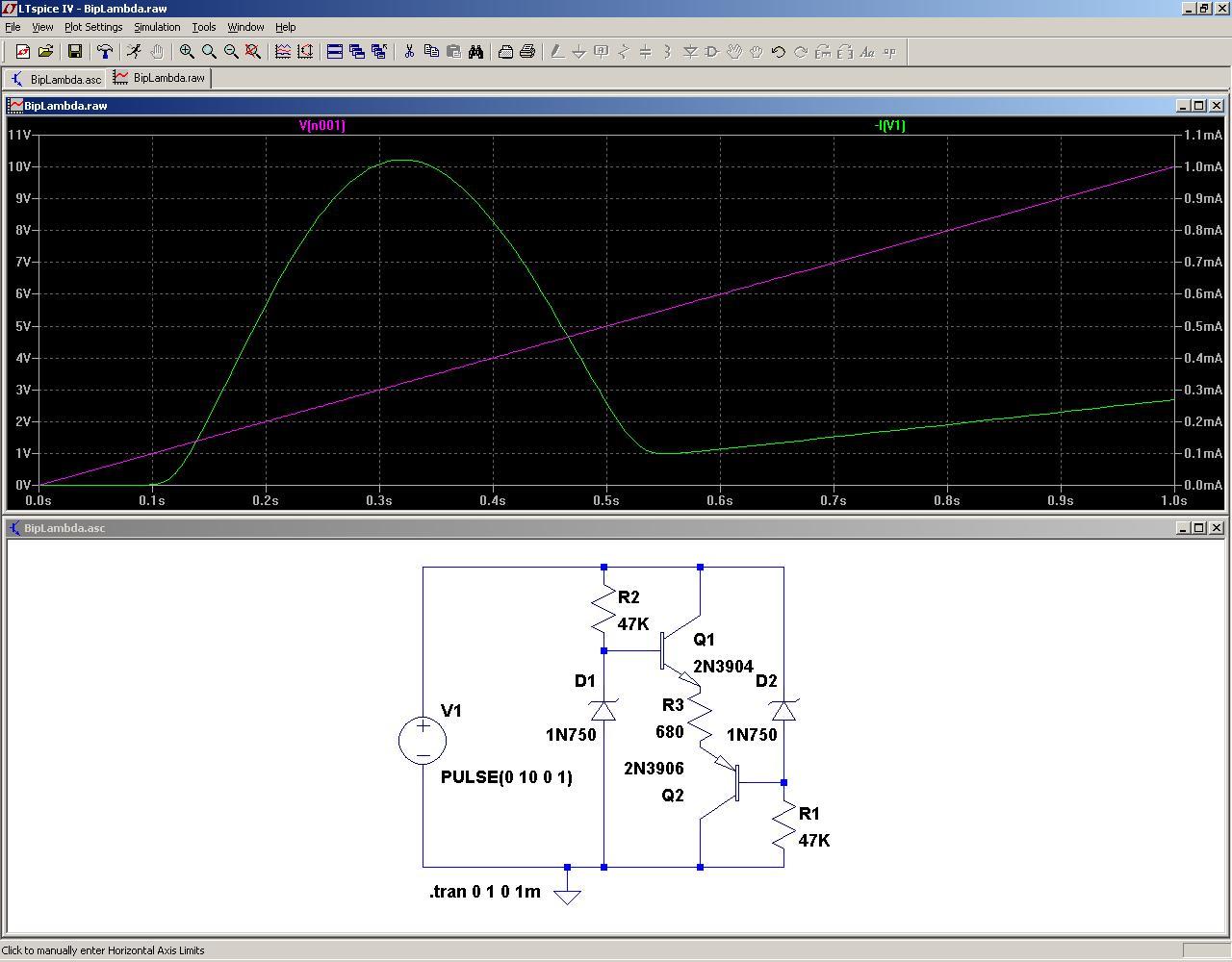The image size is (1232, 962).
Task: Select the Place Text 'Aa' tool
Action: (x=867, y=52)
